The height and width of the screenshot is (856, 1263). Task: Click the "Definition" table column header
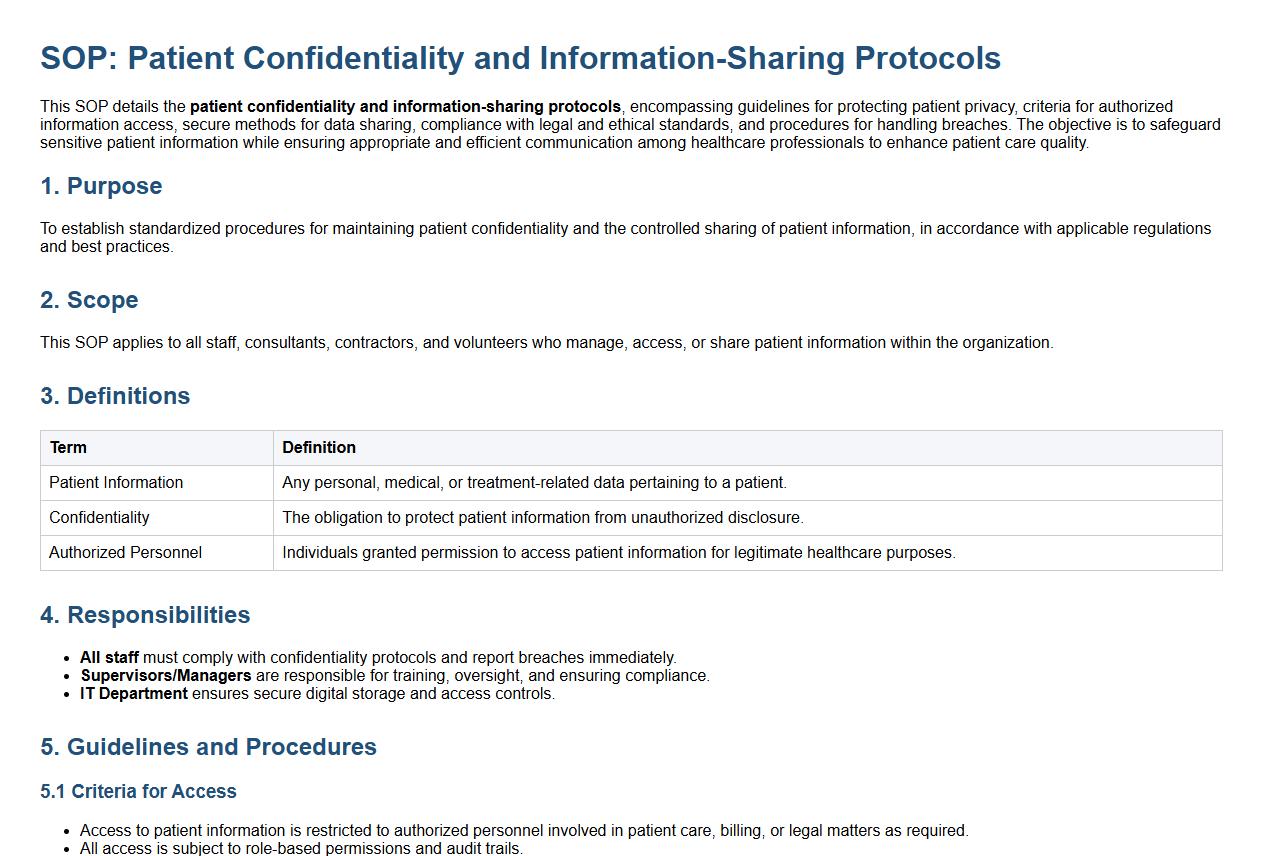click(x=319, y=448)
